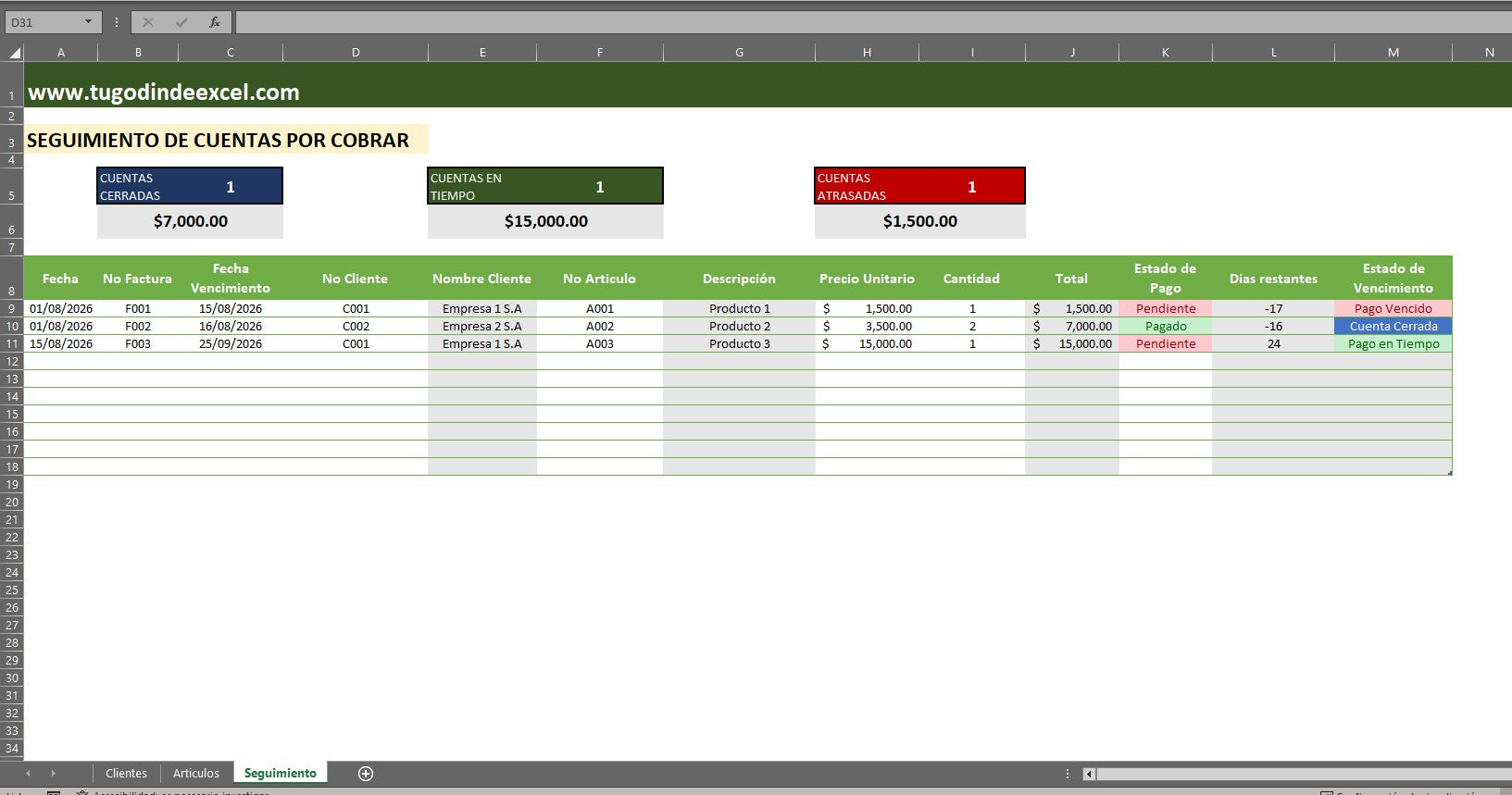Add a new sheet with plus icon
The width and height of the screenshot is (1512, 795).
pyautogui.click(x=366, y=774)
